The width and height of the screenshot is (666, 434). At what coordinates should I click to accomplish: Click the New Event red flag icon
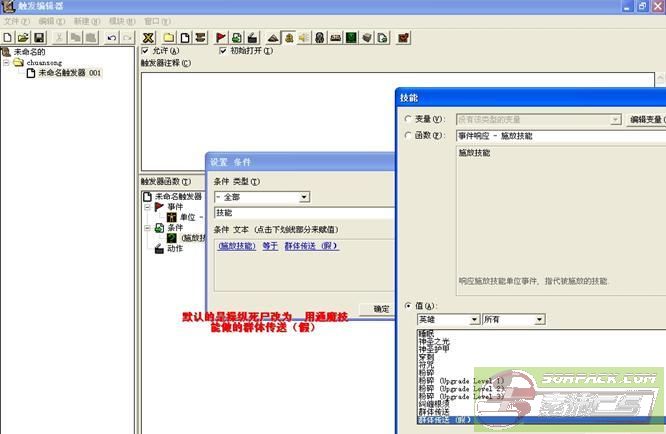(221, 37)
